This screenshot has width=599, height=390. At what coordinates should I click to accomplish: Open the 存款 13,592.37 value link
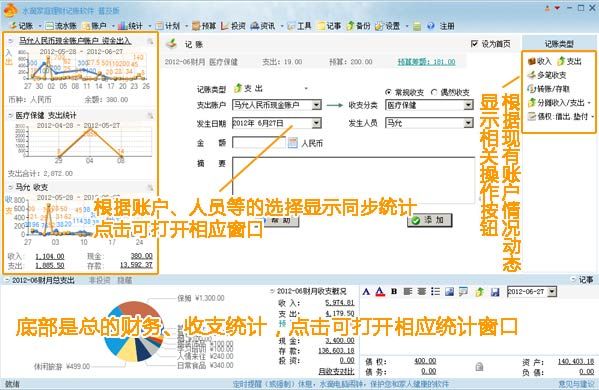(x=136, y=265)
